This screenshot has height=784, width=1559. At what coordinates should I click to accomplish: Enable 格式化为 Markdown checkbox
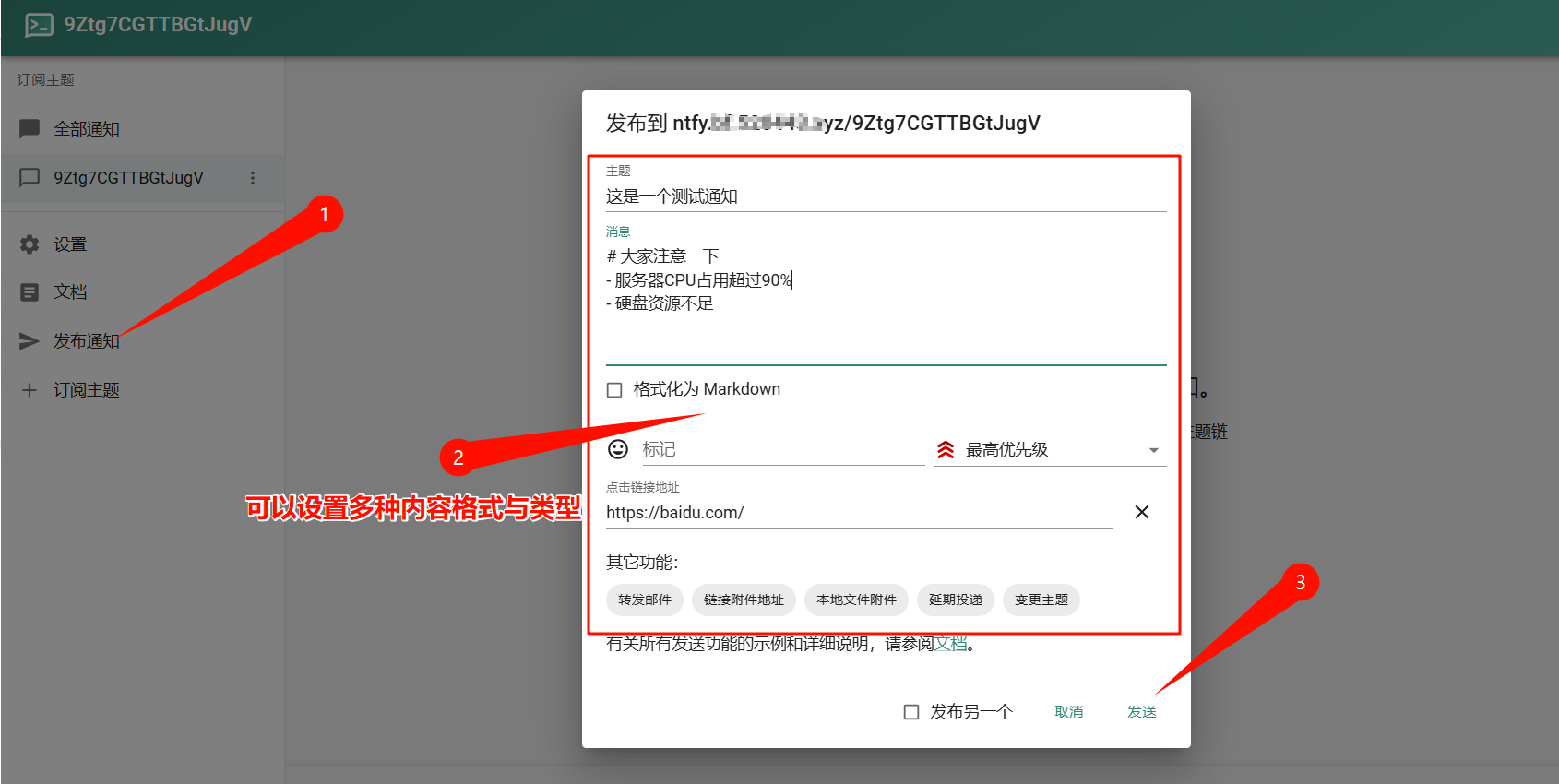(x=614, y=390)
